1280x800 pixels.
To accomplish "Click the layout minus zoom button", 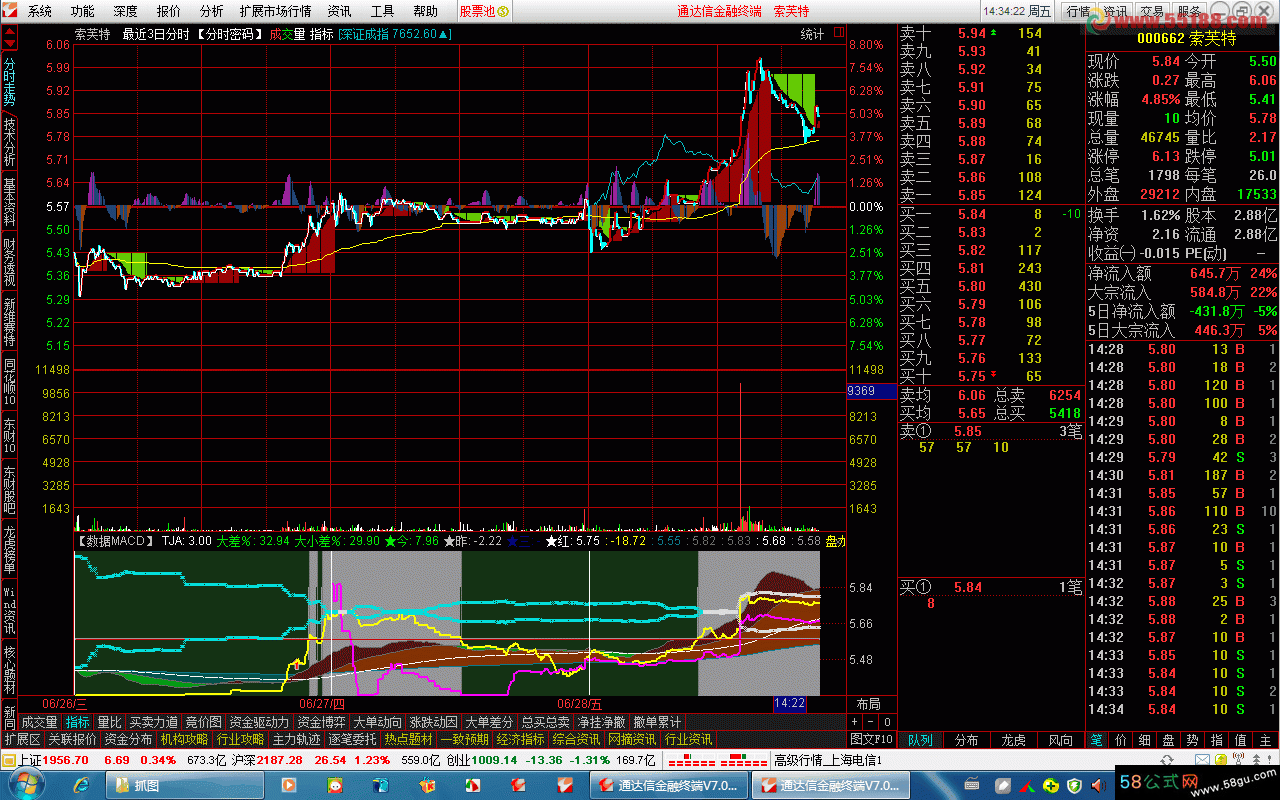I will pos(871,722).
